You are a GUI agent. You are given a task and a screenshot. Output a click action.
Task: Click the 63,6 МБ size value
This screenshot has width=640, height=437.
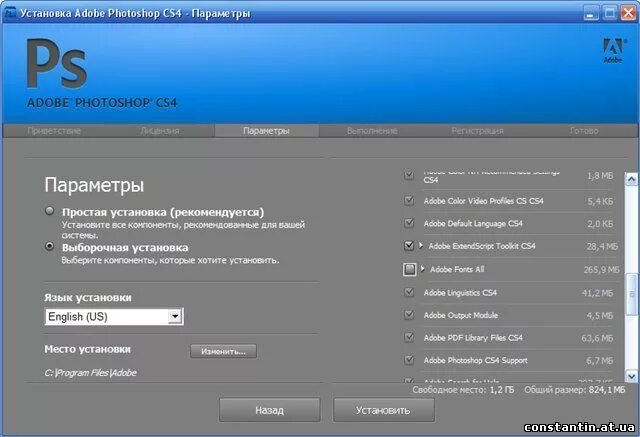597,338
